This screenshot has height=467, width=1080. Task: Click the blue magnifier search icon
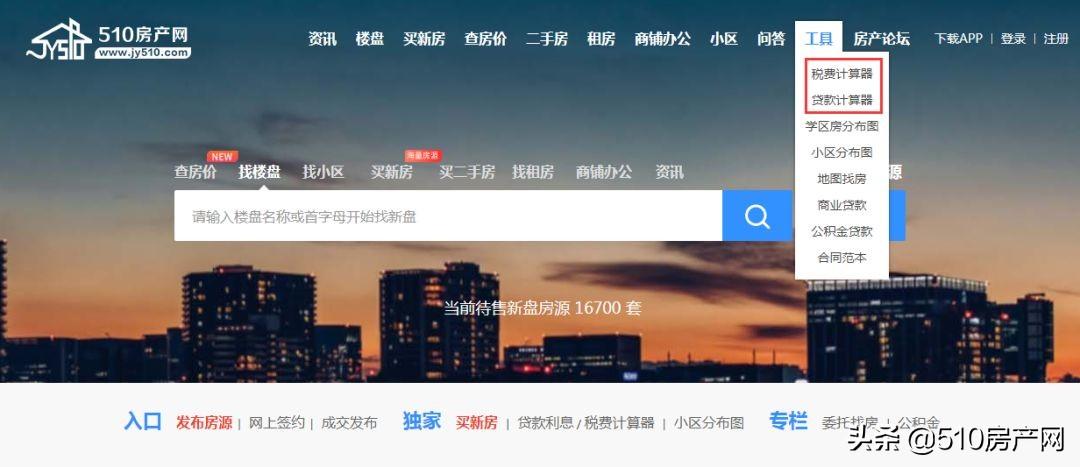[757, 216]
